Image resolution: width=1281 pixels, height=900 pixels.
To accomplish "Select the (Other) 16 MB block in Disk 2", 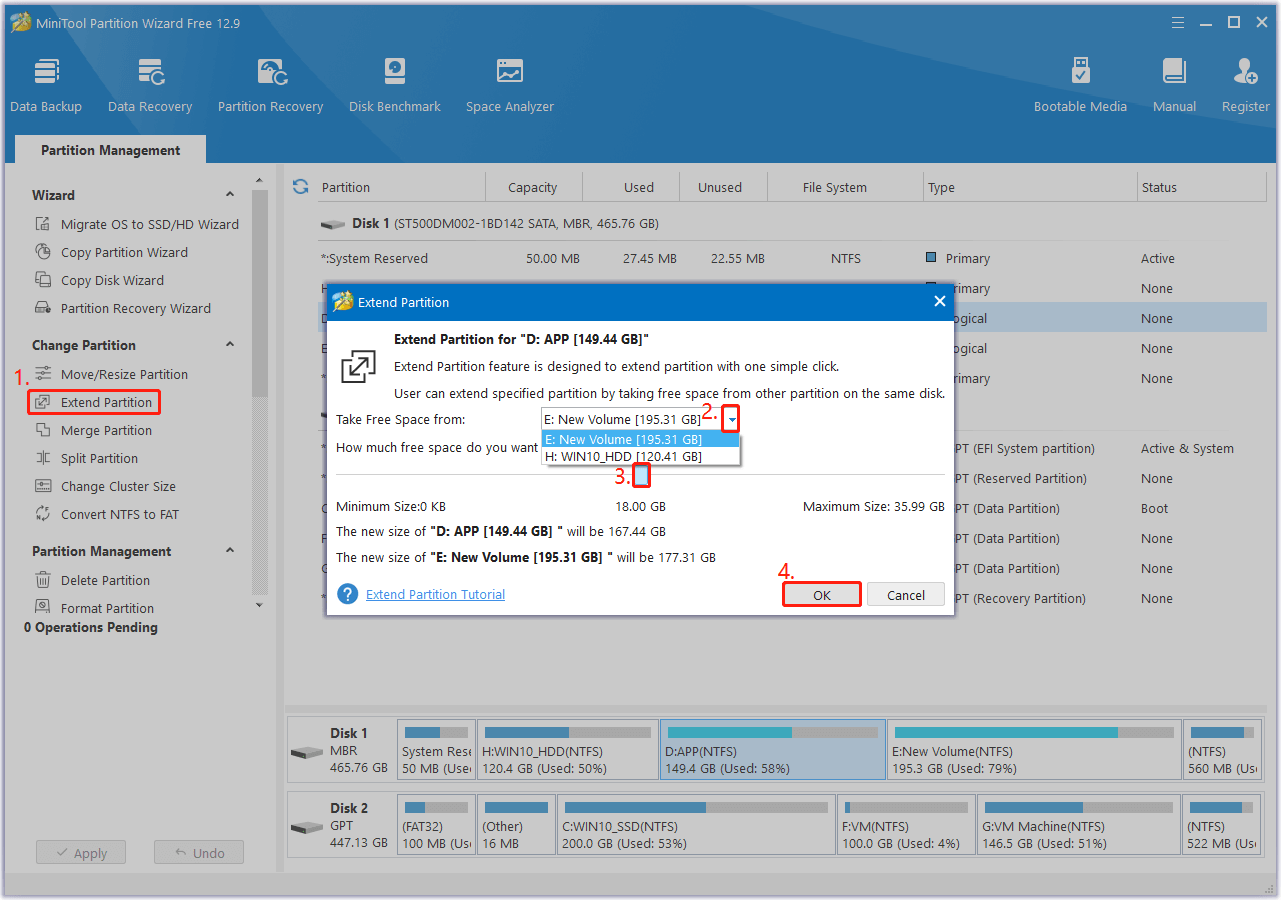I will coord(516,825).
